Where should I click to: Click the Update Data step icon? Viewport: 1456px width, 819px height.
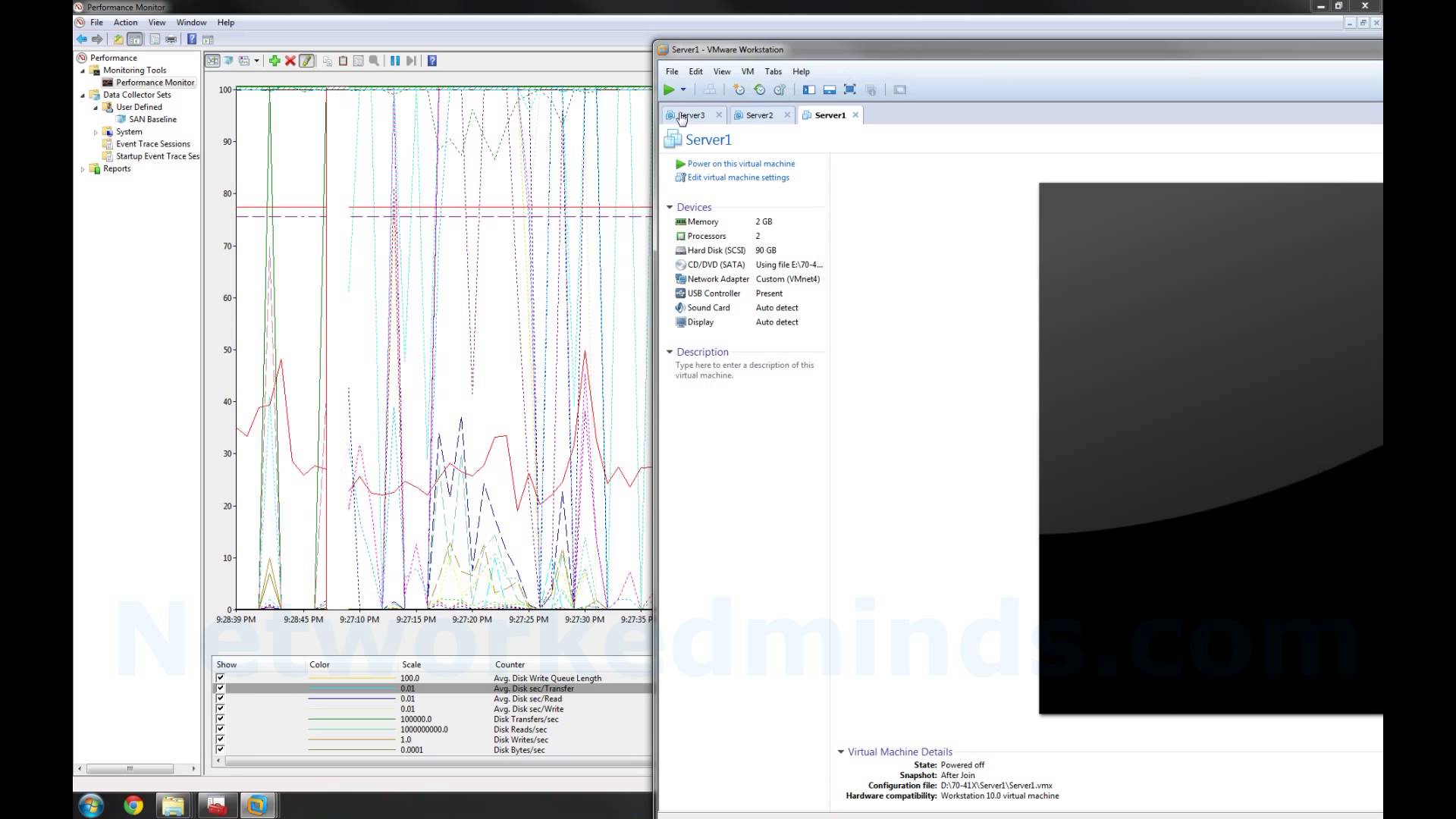[x=411, y=61]
